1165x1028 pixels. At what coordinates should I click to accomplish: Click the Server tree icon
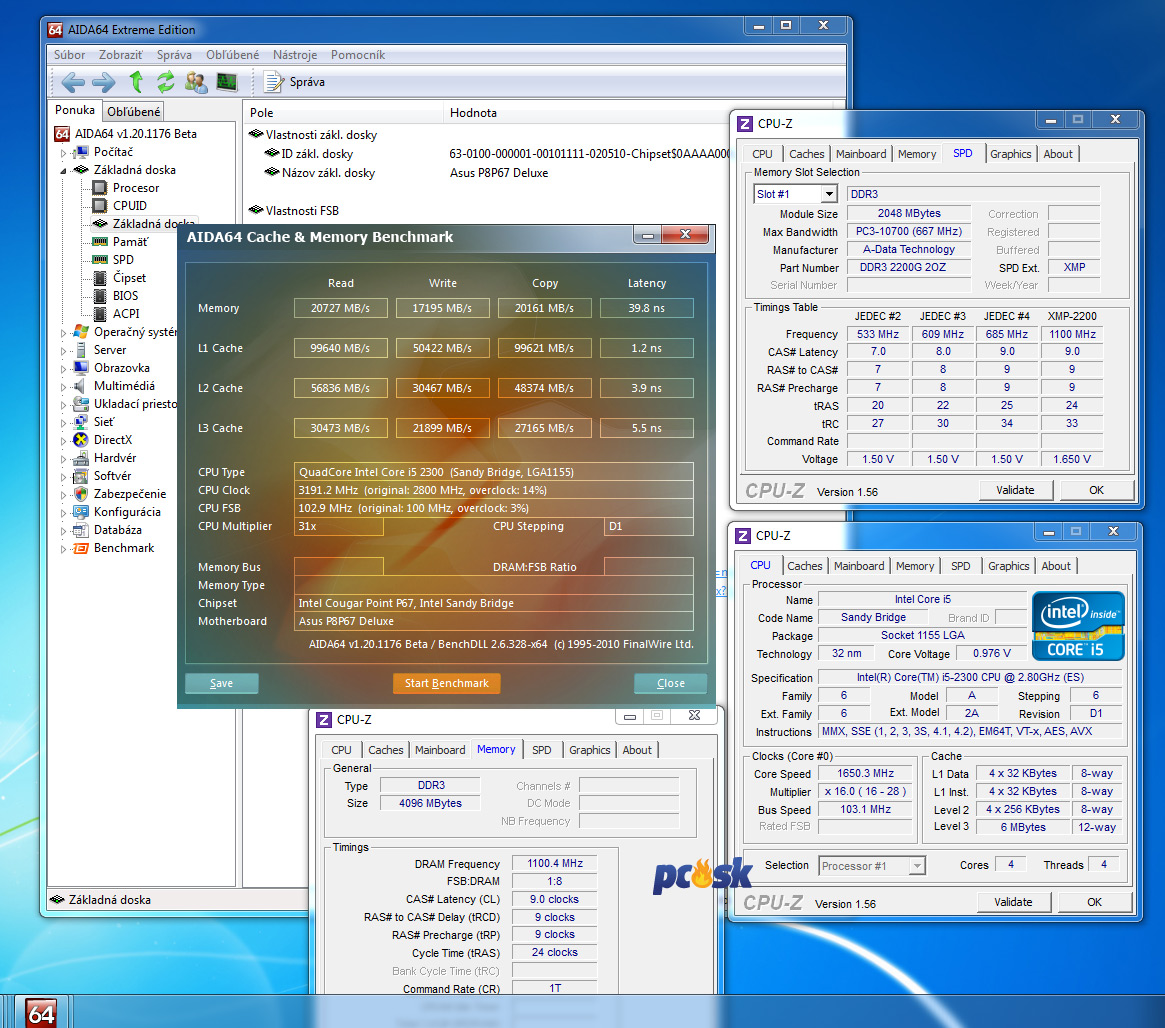coord(81,350)
